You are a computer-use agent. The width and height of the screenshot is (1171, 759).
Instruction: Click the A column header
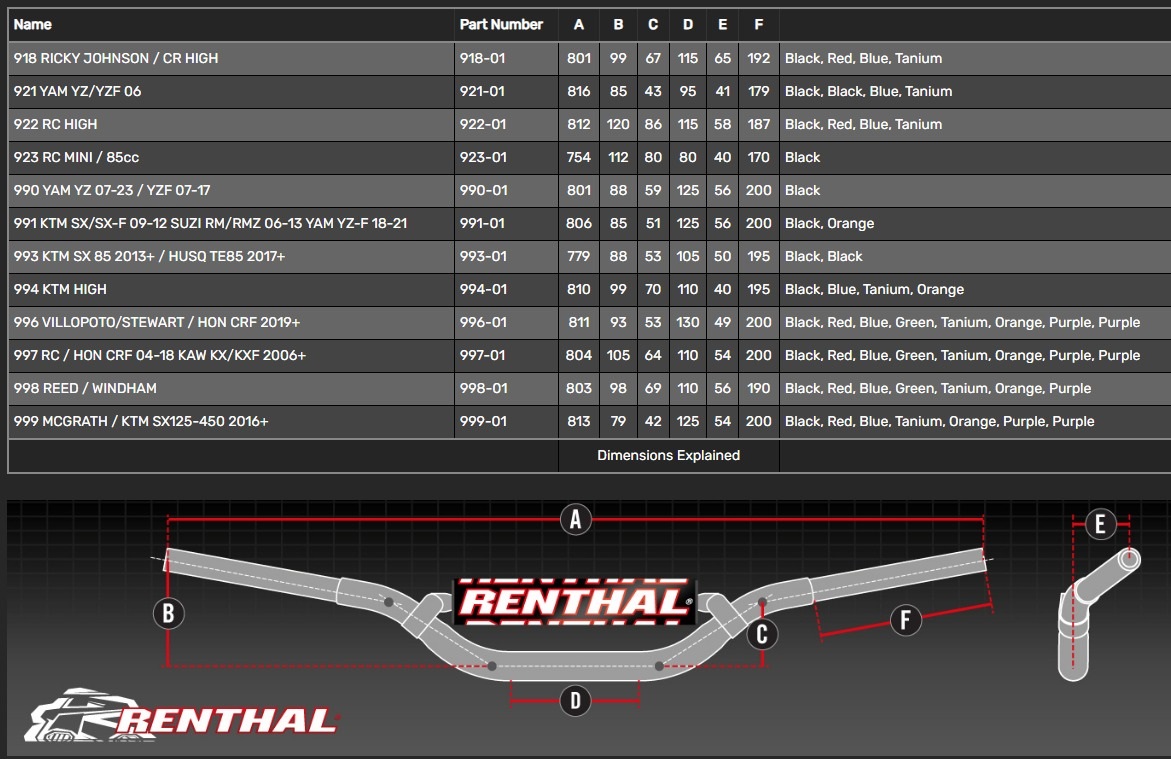[x=579, y=25]
